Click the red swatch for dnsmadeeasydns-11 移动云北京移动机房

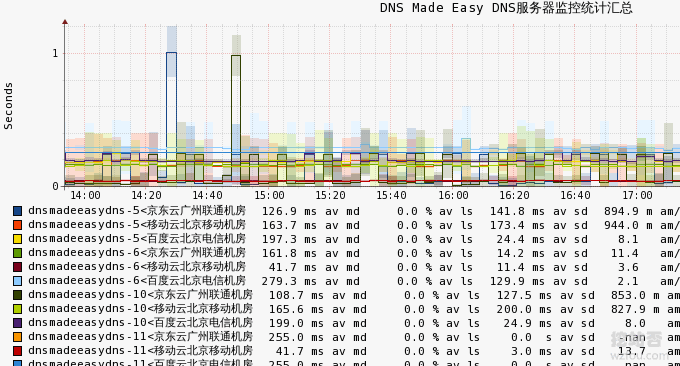click(17, 350)
